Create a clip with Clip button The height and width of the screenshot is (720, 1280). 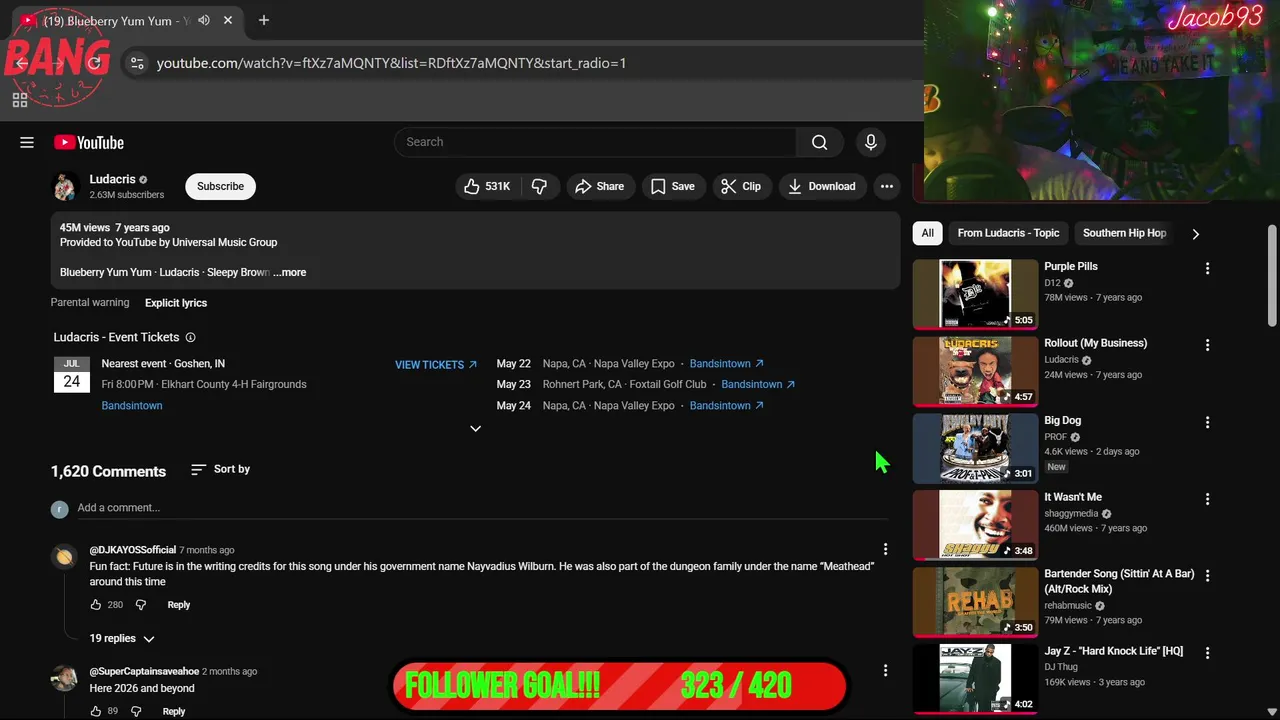click(741, 186)
